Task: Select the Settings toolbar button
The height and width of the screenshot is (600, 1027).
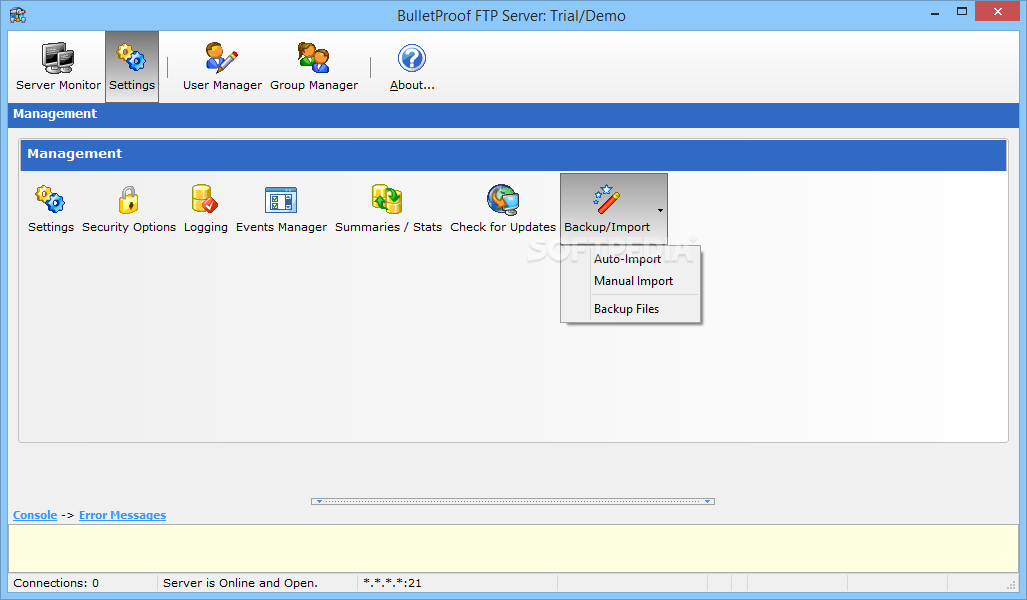Action: pos(132,67)
